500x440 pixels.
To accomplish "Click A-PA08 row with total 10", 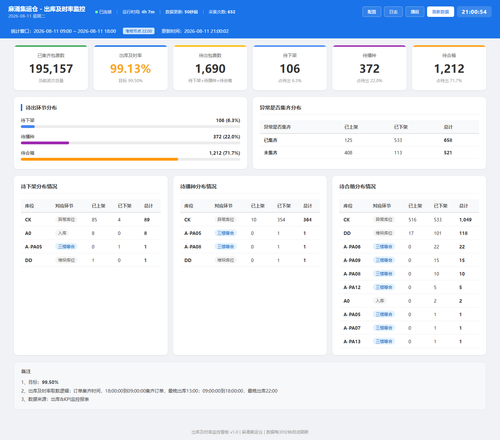I will [409, 274].
